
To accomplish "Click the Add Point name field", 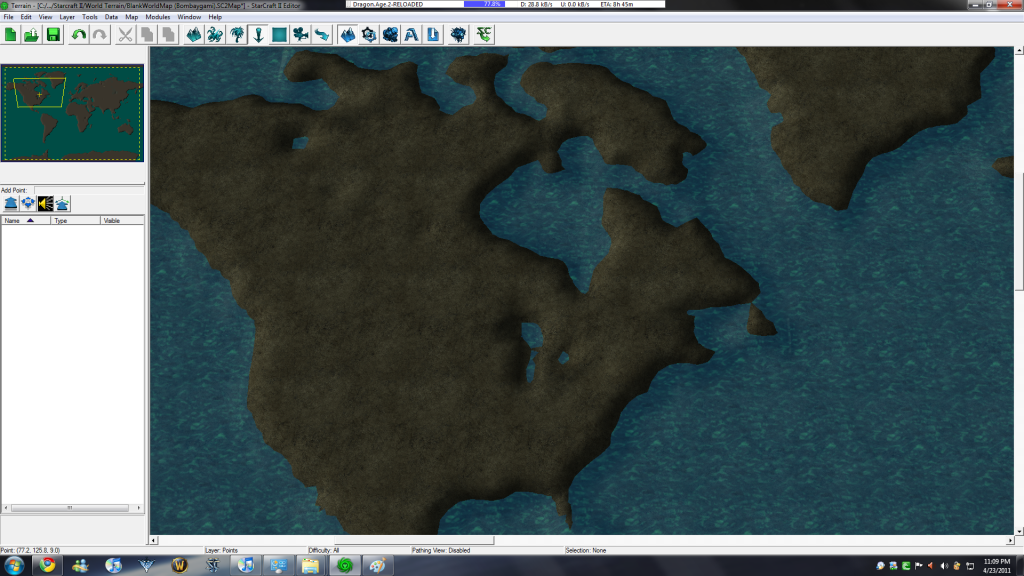I will (x=89, y=190).
